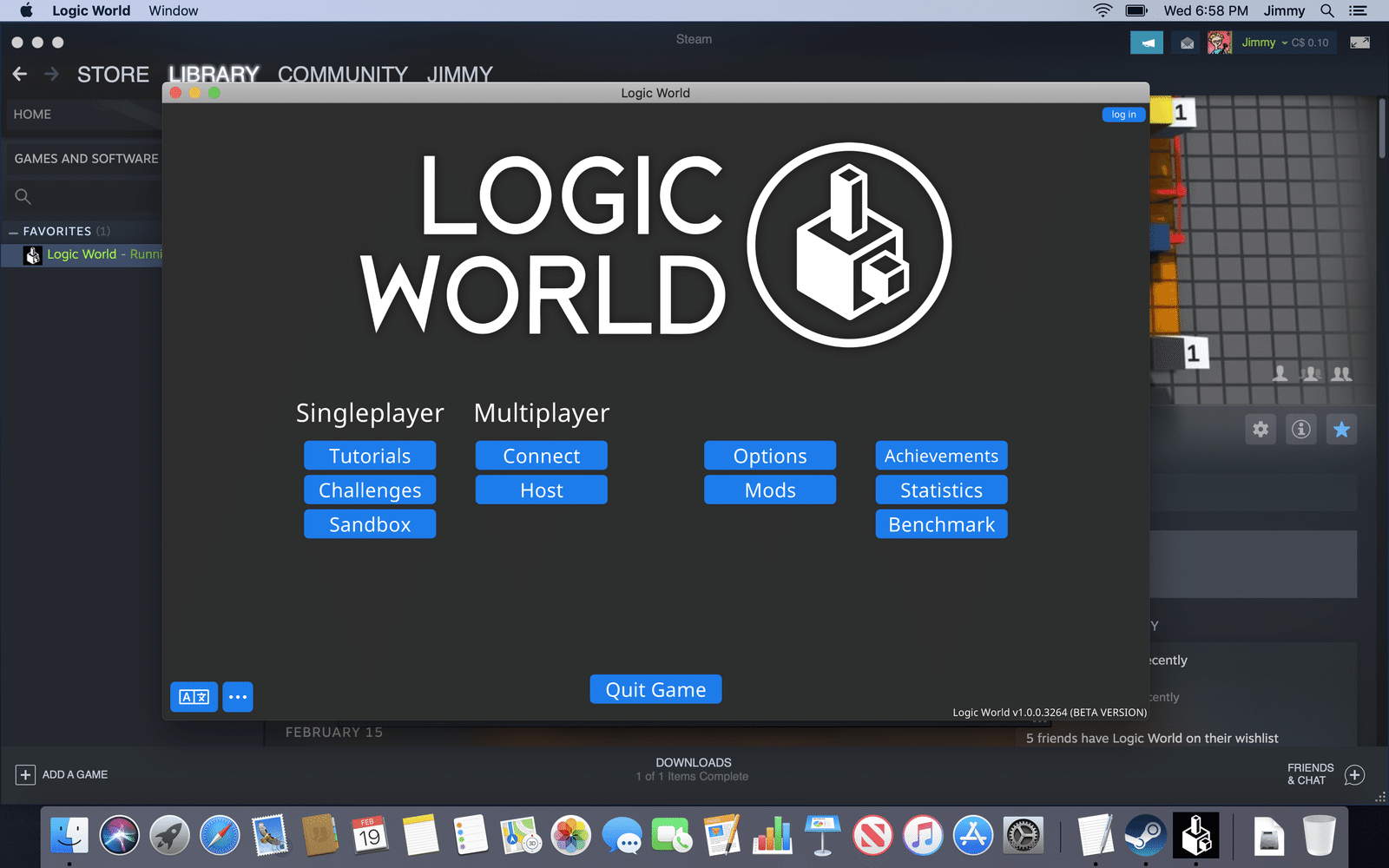
Task: Open the Window menu in menu bar
Action: coord(173,10)
